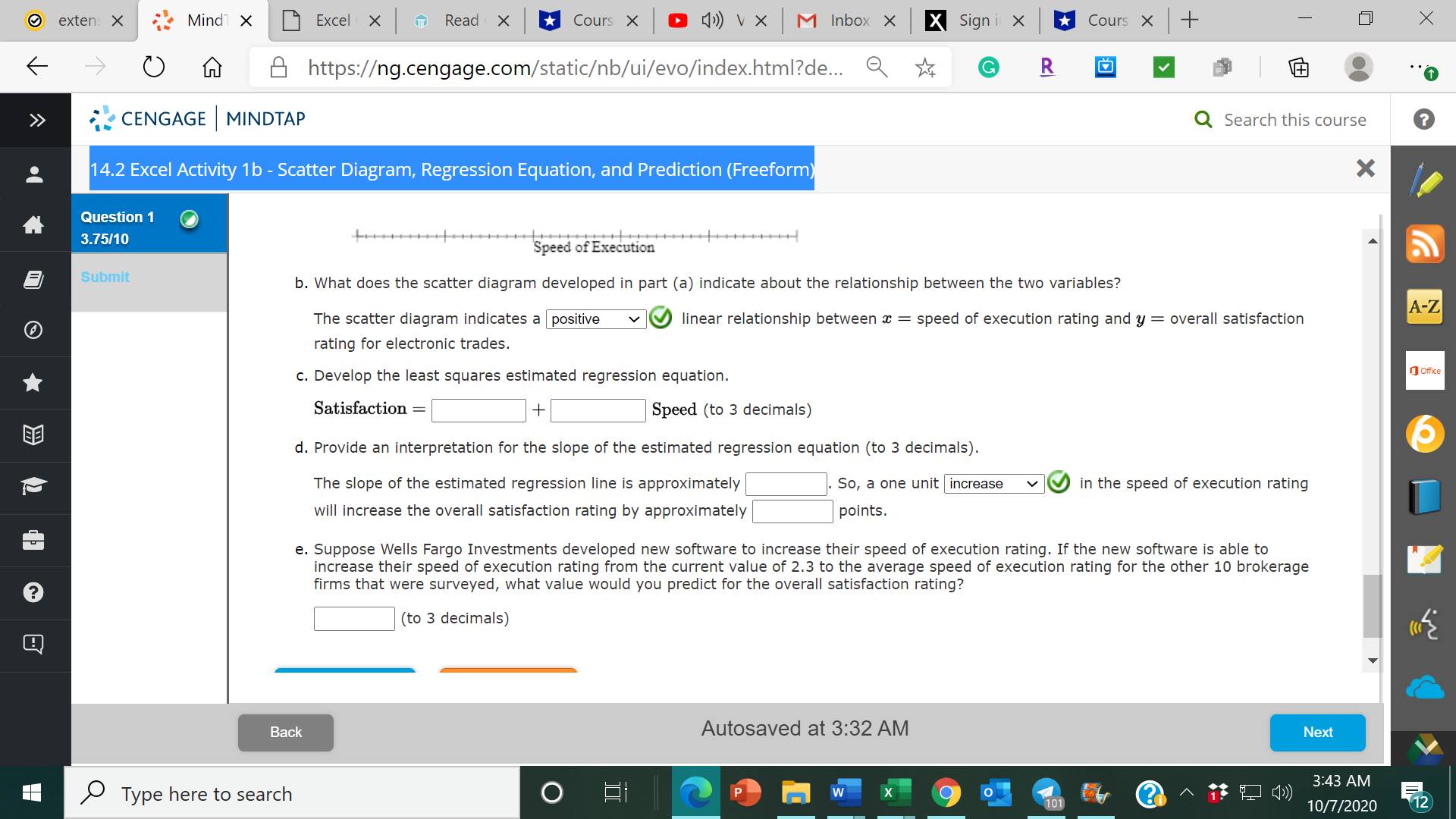Open the compass icon in left navigation
The width and height of the screenshot is (1456, 819).
(33, 330)
